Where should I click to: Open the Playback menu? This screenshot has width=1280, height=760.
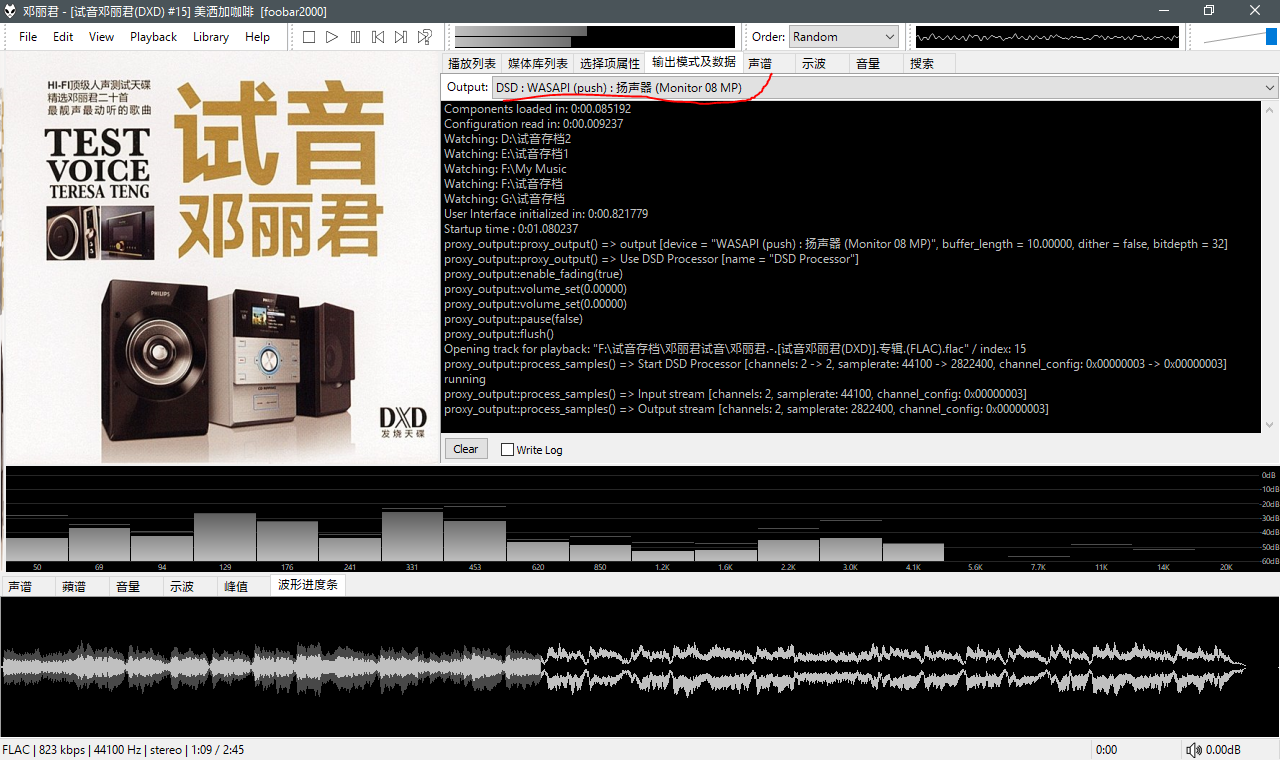coord(153,37)
